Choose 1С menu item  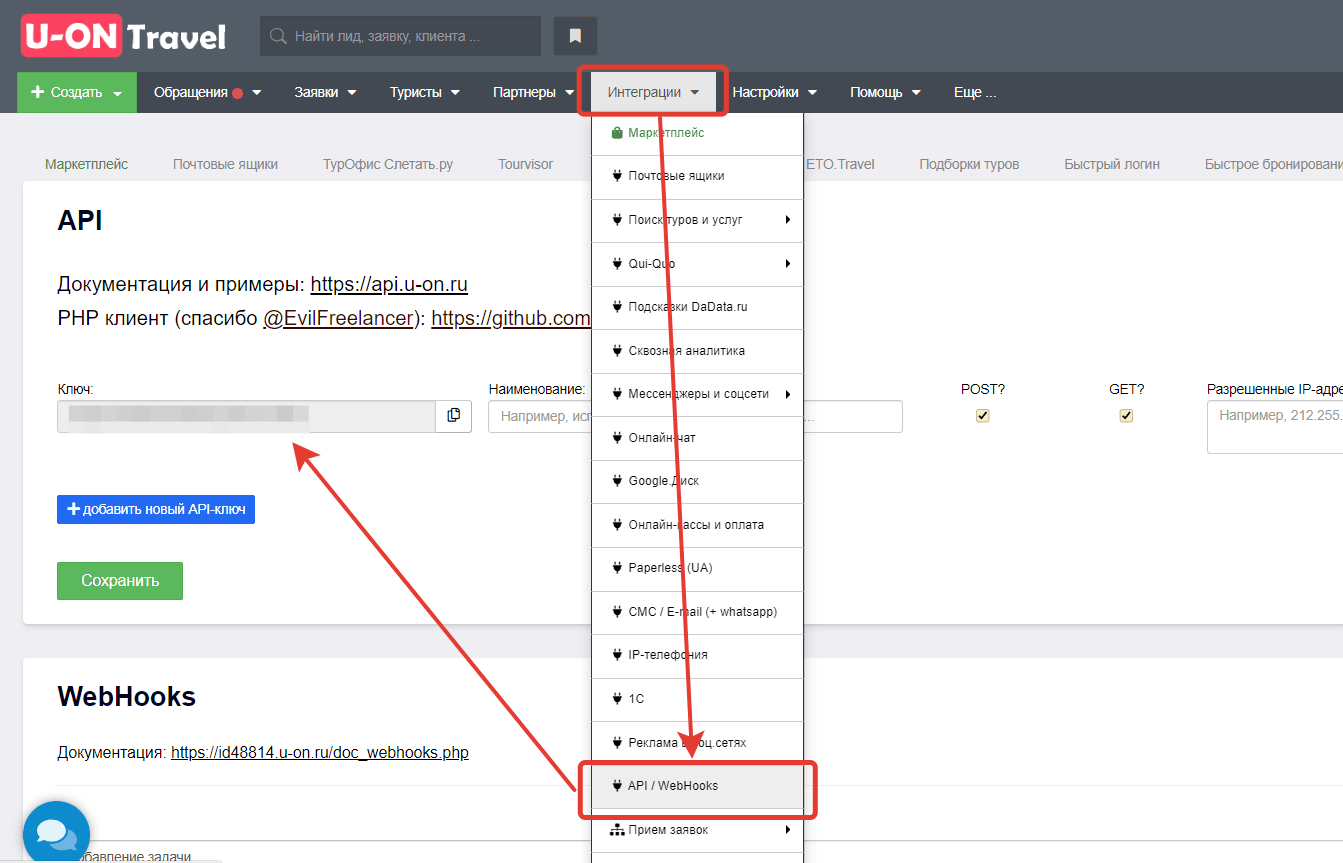[x=697, y=699]
